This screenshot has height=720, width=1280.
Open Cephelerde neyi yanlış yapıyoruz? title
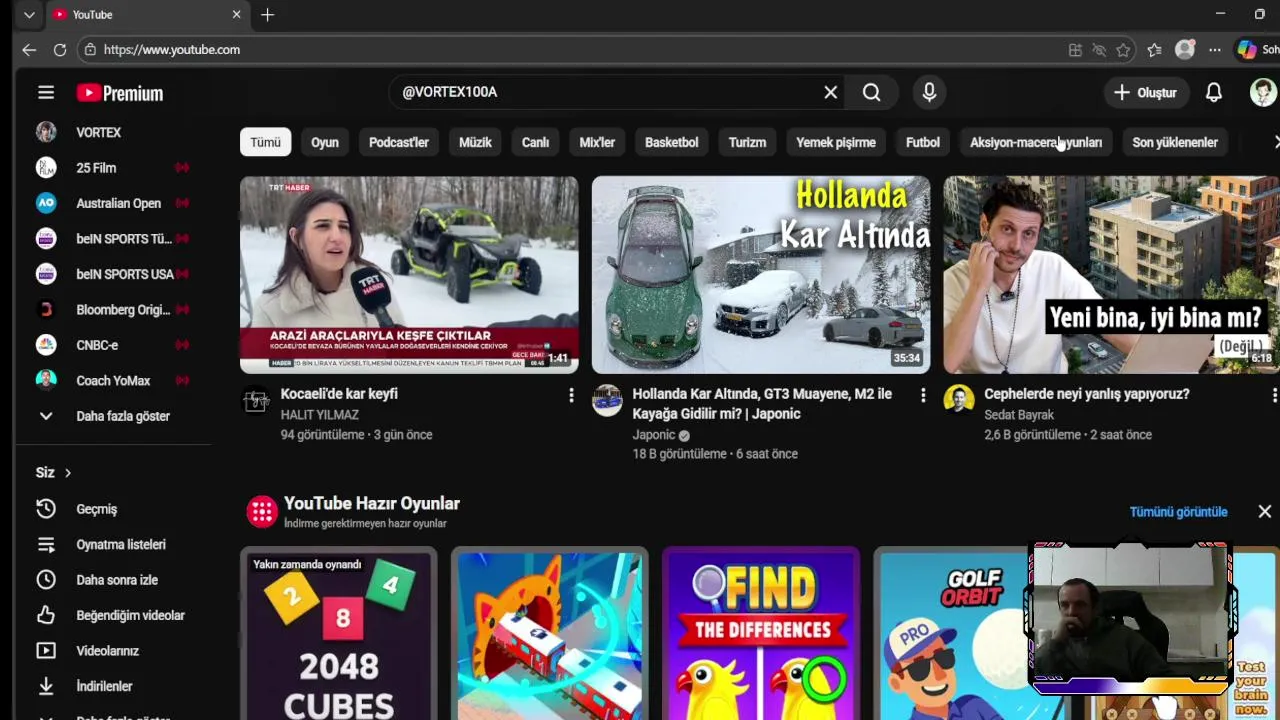1087,394
